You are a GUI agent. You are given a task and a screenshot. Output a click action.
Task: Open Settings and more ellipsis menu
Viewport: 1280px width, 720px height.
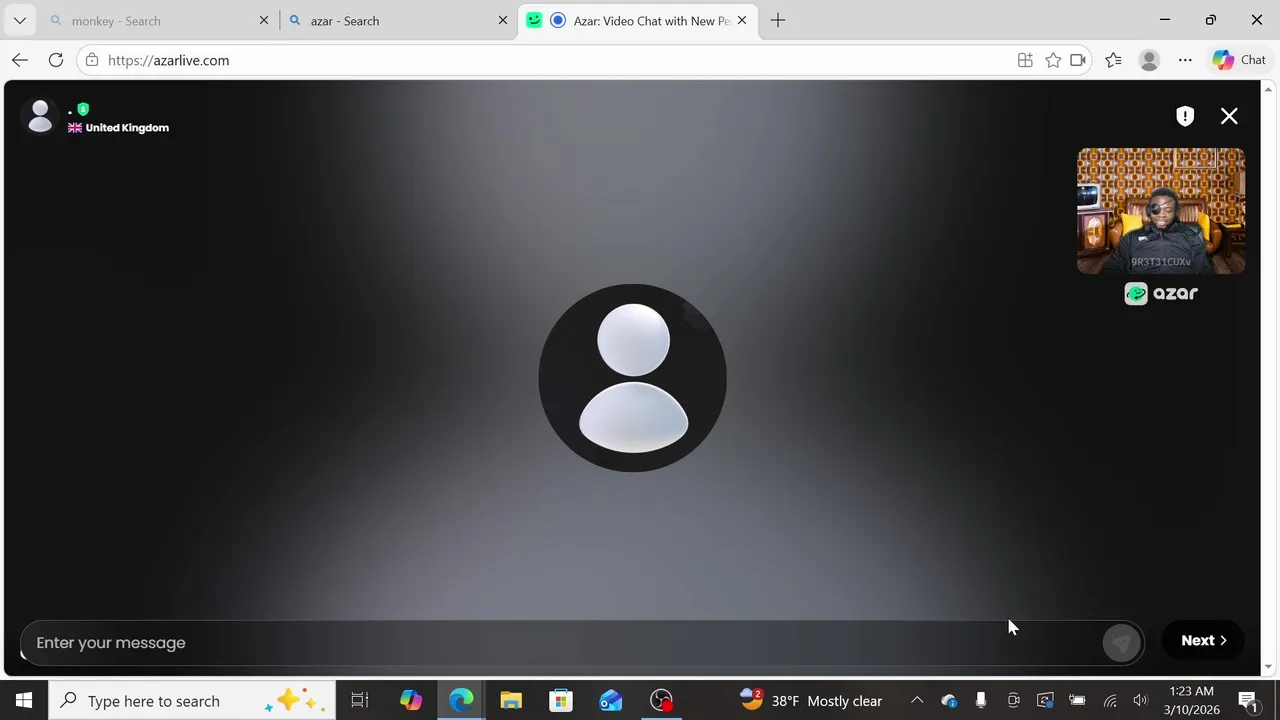click(1185, 60)
